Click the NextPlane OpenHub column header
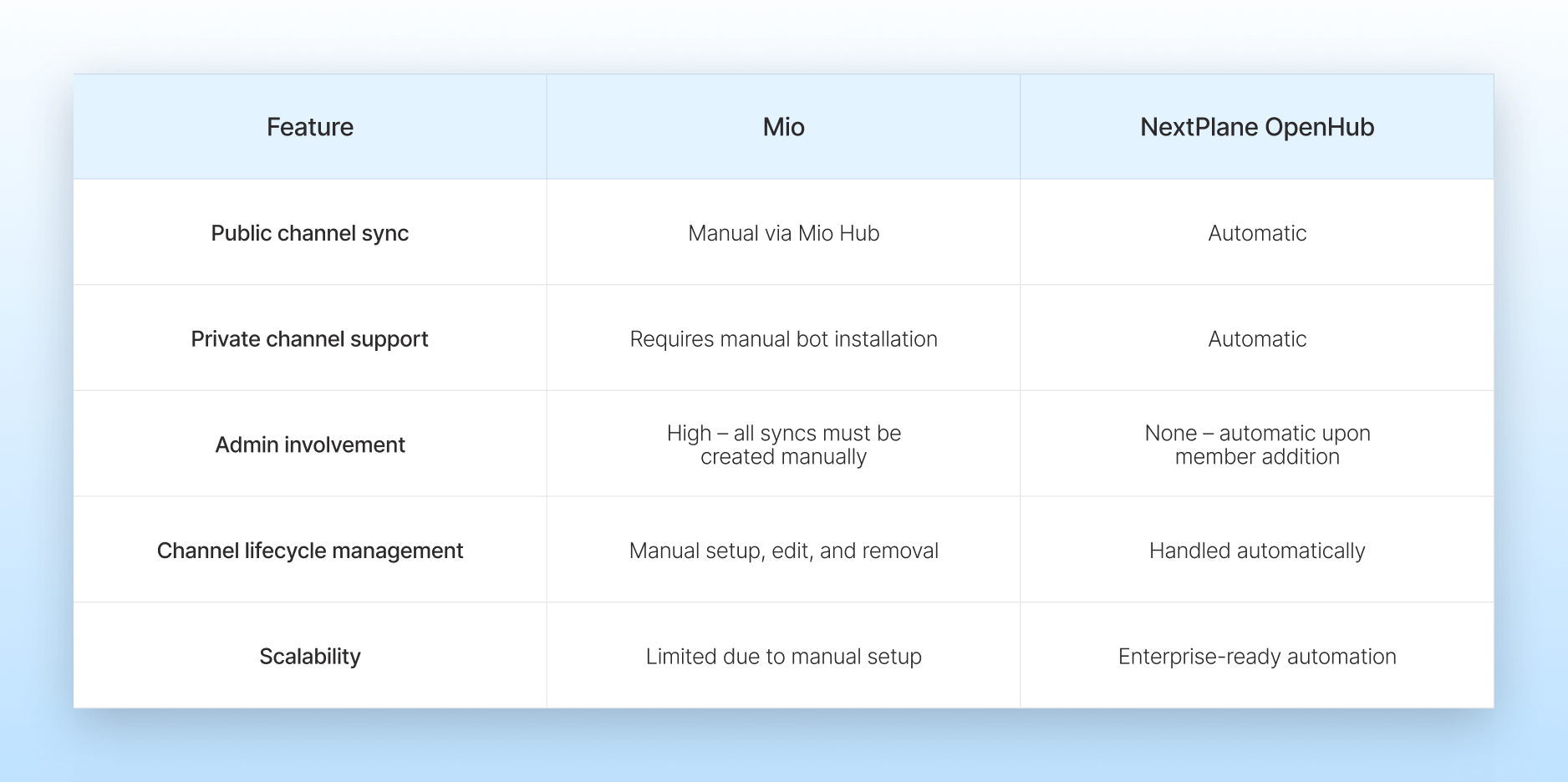The width and height of the screenshot is (1568, 782). click(x=1256, y=127)
